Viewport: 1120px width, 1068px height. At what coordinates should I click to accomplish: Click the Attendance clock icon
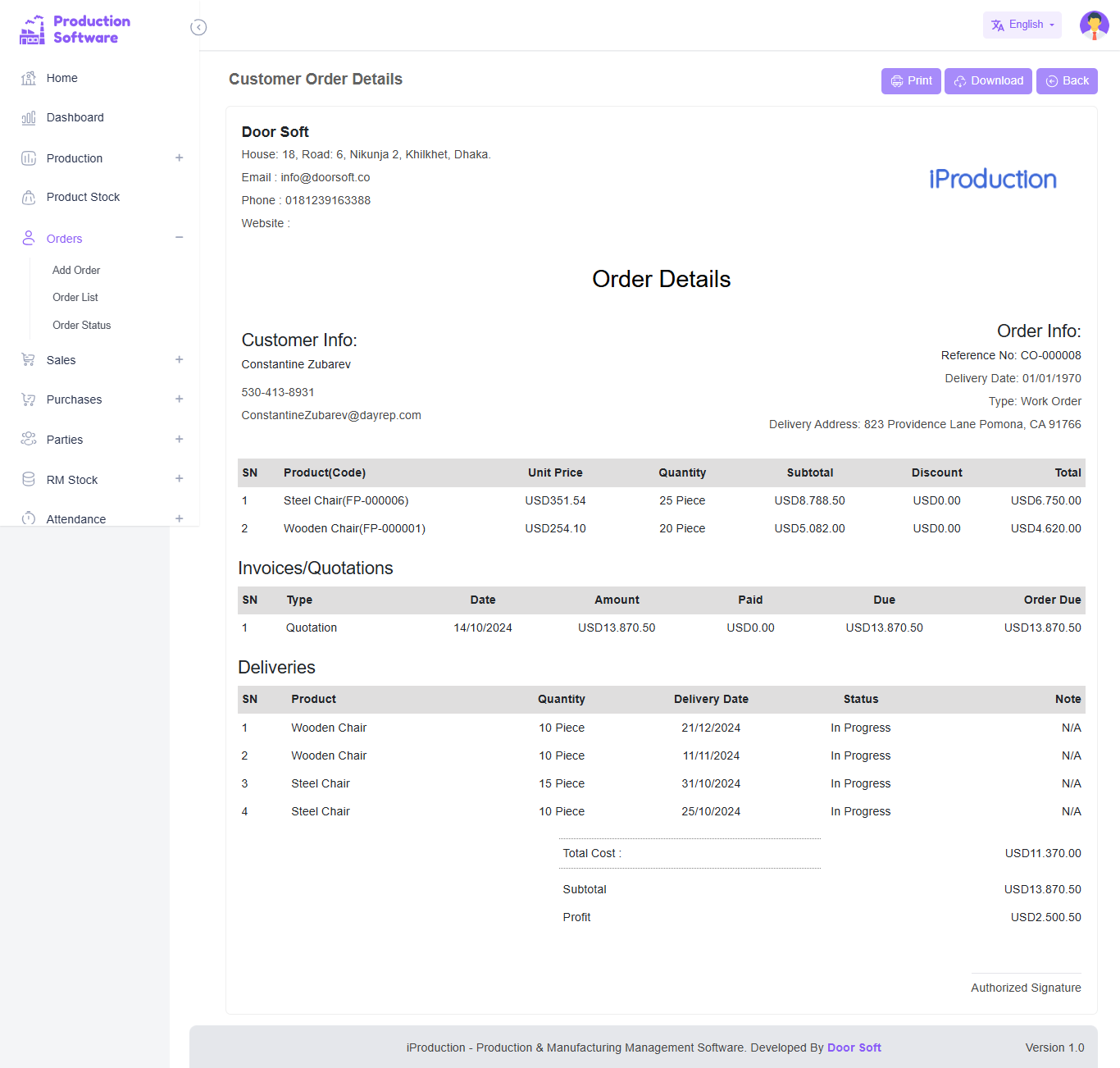28,518
